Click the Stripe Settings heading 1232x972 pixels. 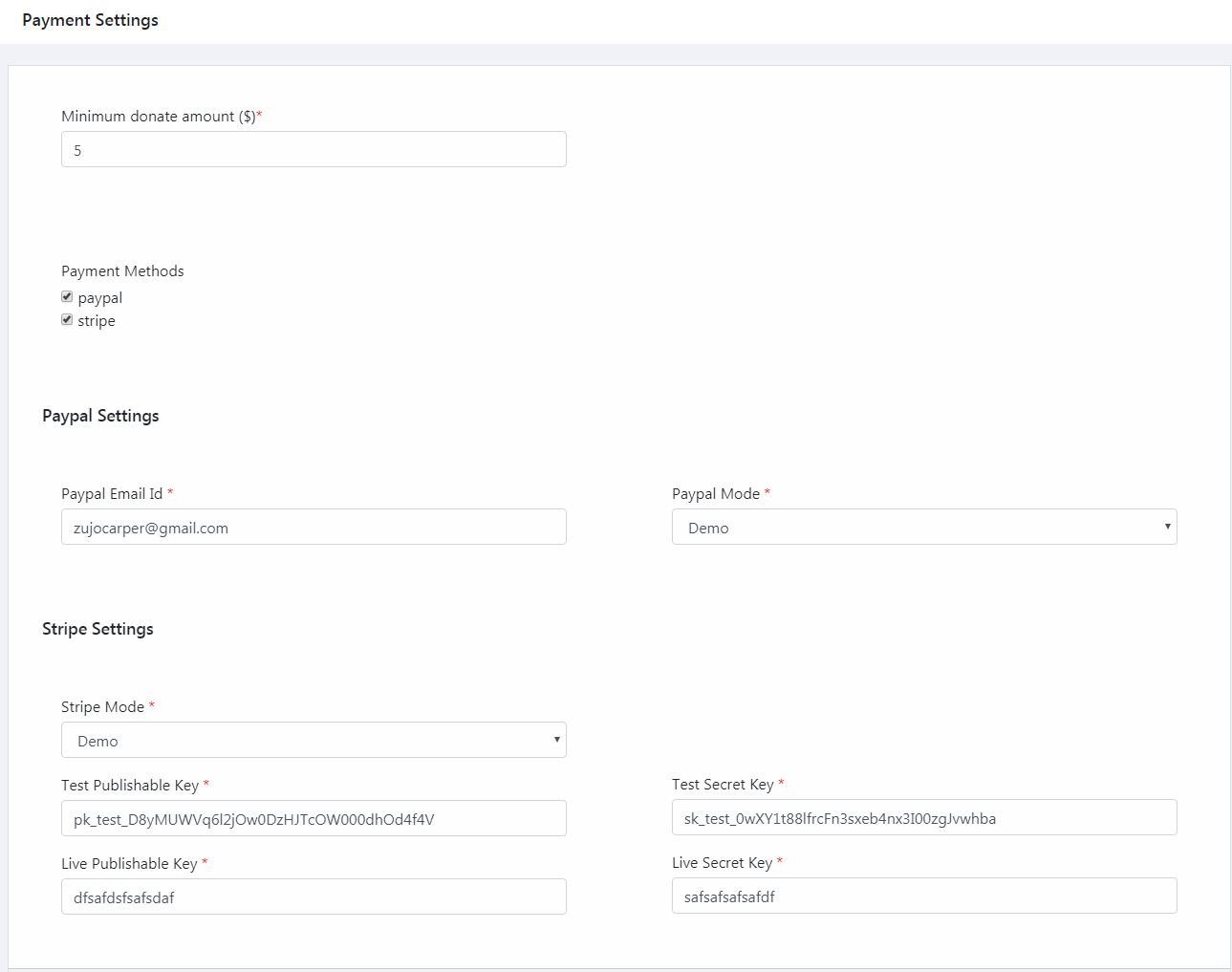tap(97, 629)
